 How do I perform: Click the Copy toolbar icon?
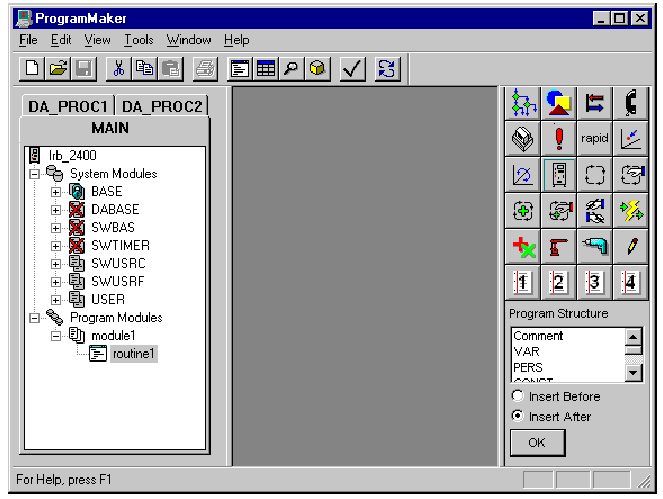pyautogui.click(x=145, y=69)
